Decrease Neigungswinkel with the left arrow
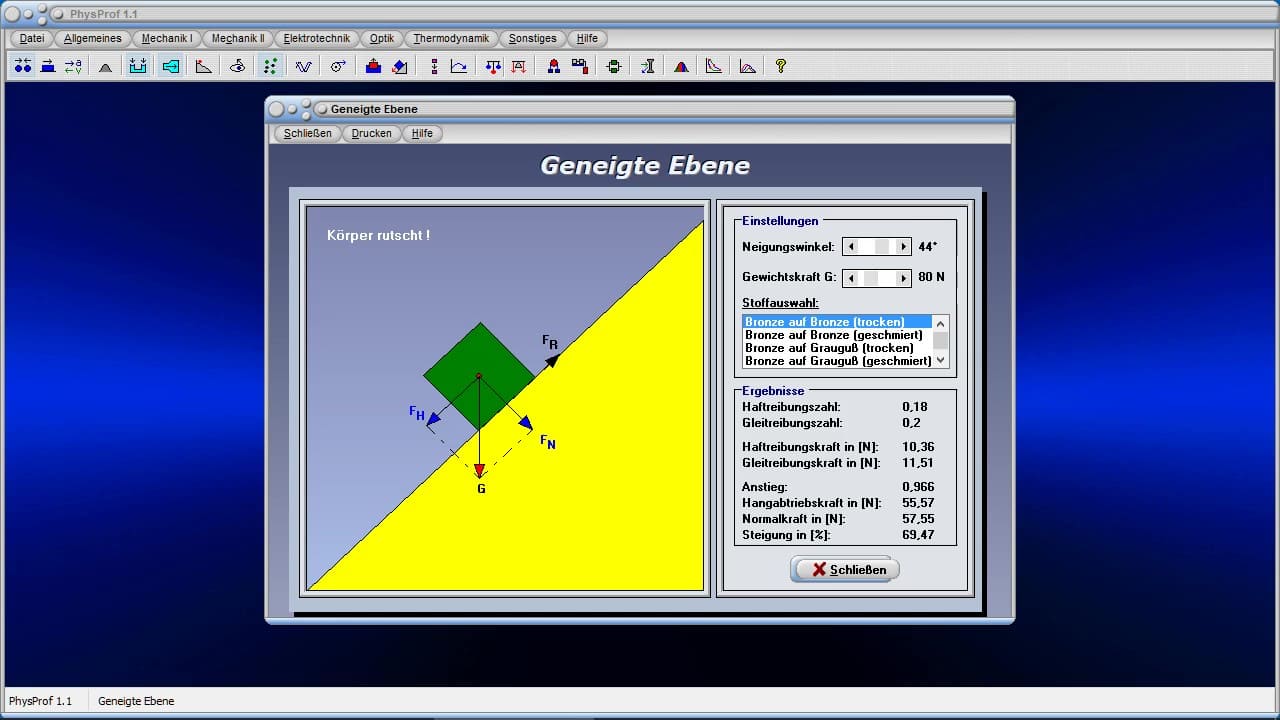This screenshot has width=1280, height=720. pos(851,247)
